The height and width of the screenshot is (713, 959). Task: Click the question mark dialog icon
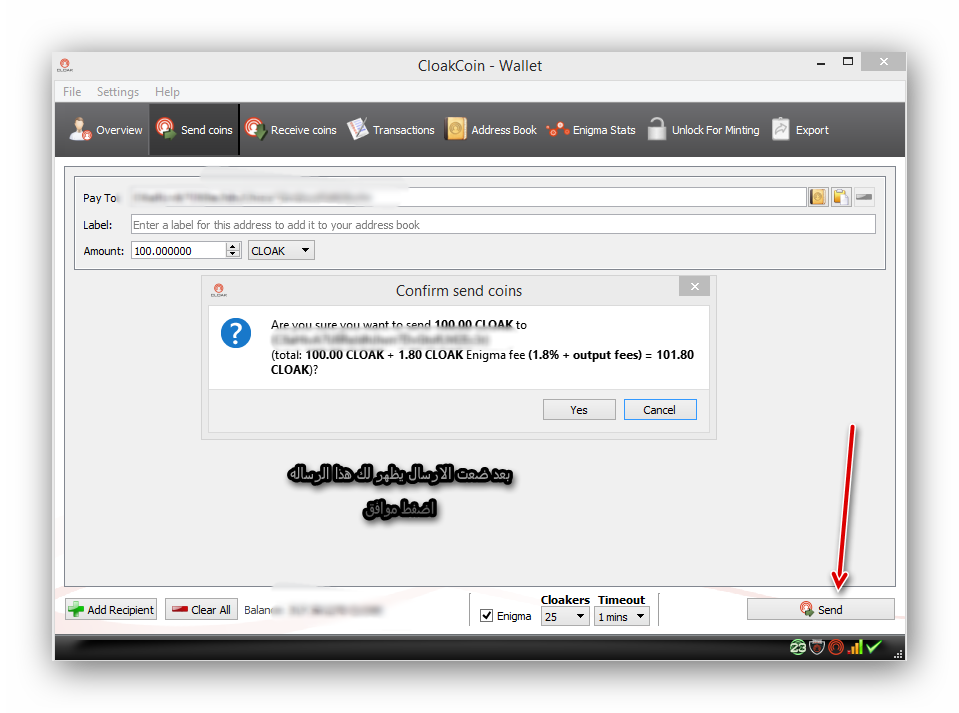pyautogui.click(x=236, y=333)
